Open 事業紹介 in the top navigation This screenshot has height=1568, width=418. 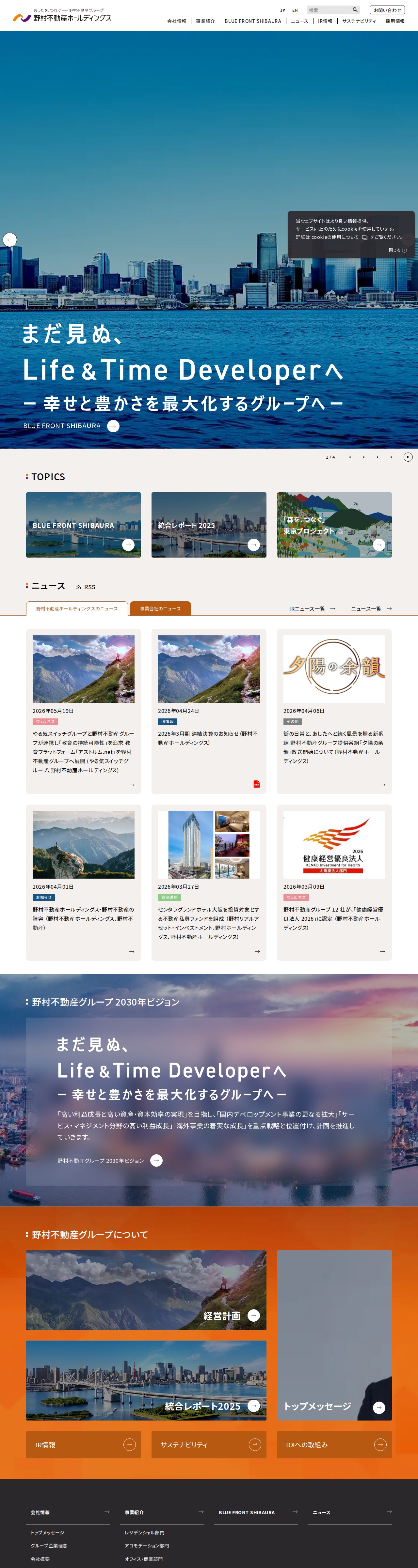(x=205, y=21)
